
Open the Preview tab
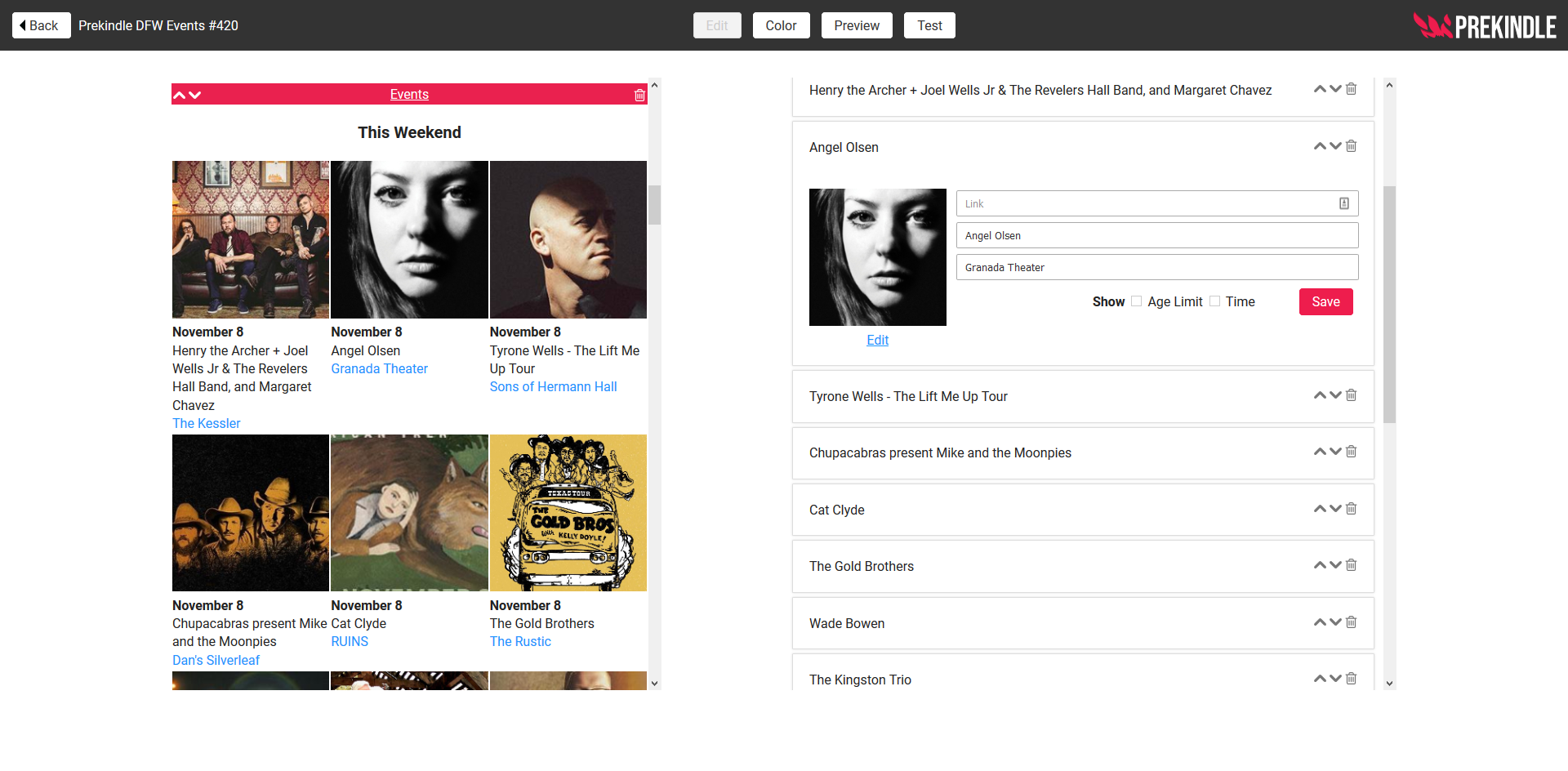[x=857, y=25]
